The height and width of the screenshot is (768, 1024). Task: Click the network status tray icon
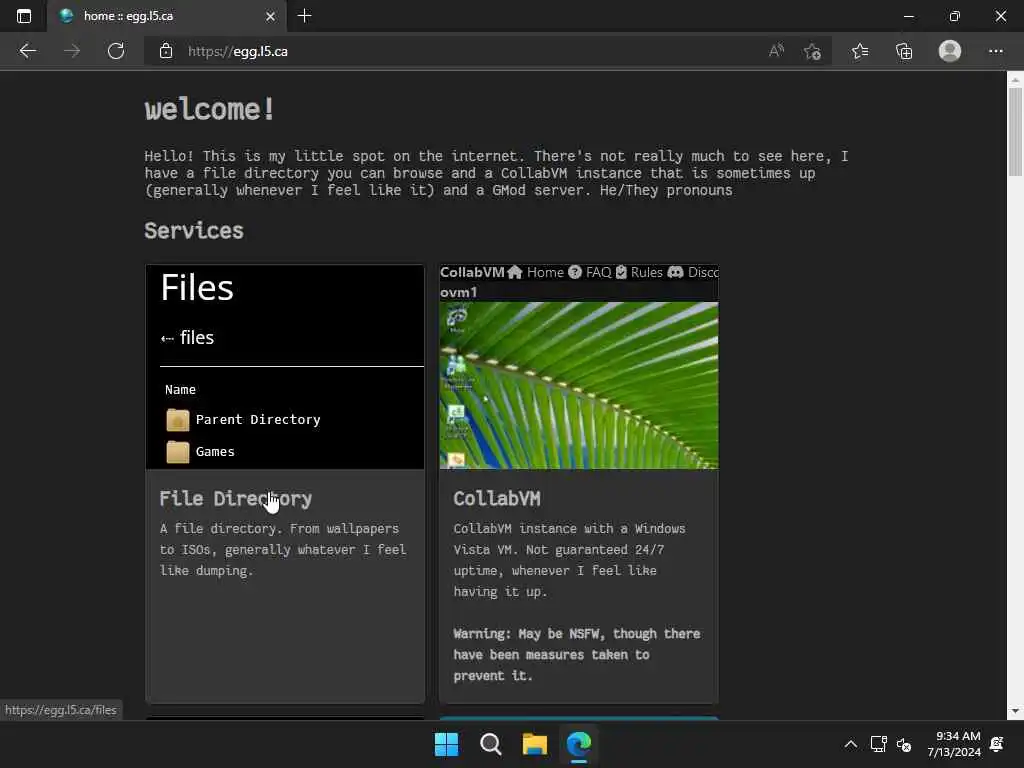pyautogui.click(x=878, y=744)
